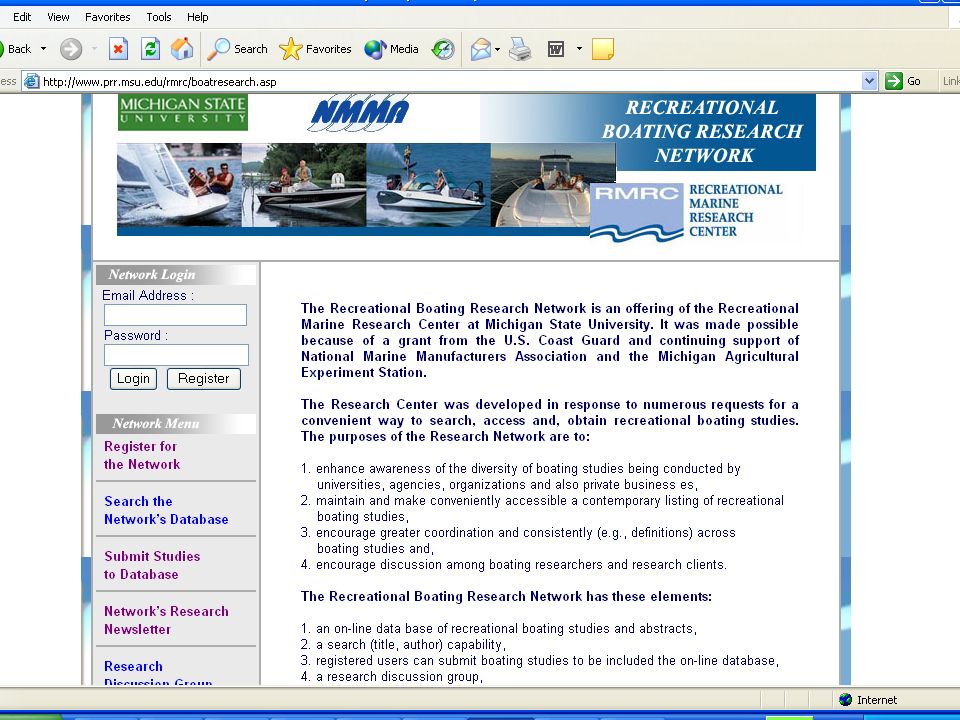The image size is (960, 720).
Task: Print the page with the printer icon
Action: [x=520, y=49]
